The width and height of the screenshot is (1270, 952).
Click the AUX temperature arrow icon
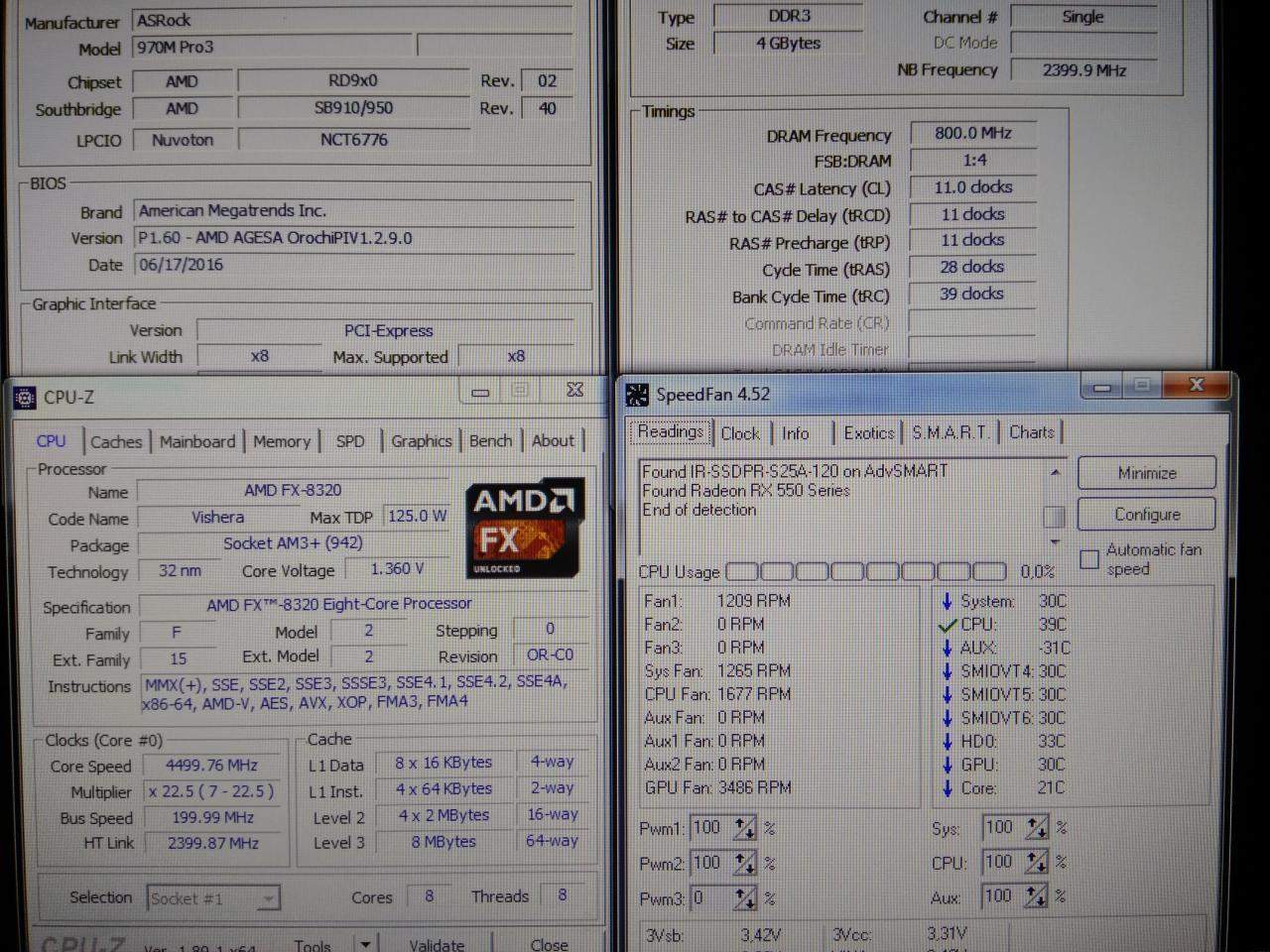pyautogui.click(x=948, y=648)
